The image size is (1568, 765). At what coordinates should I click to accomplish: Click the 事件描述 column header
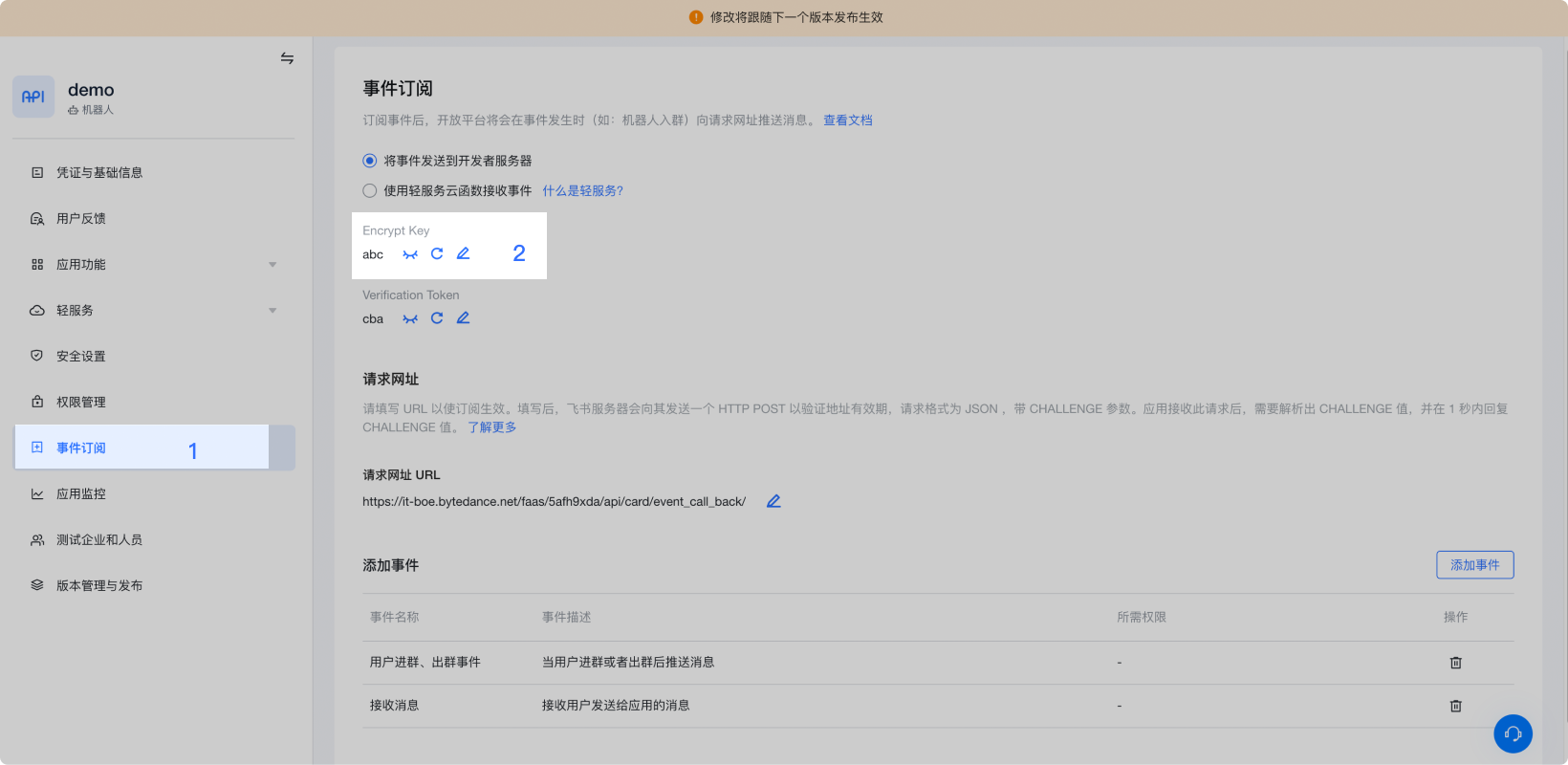tap(567, 618)
